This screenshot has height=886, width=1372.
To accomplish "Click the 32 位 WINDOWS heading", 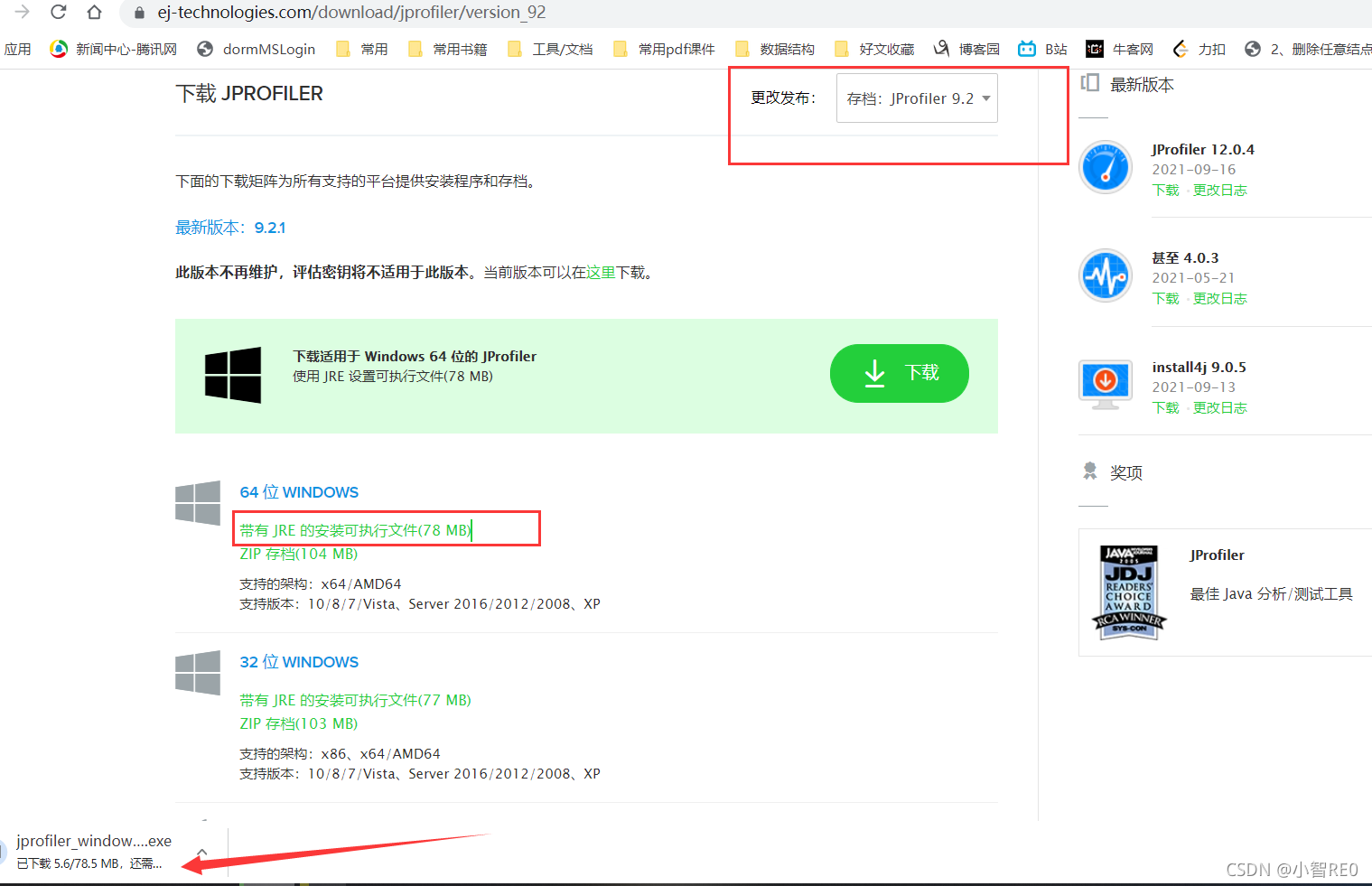I will pyautogui.click(x=299, y=662).
